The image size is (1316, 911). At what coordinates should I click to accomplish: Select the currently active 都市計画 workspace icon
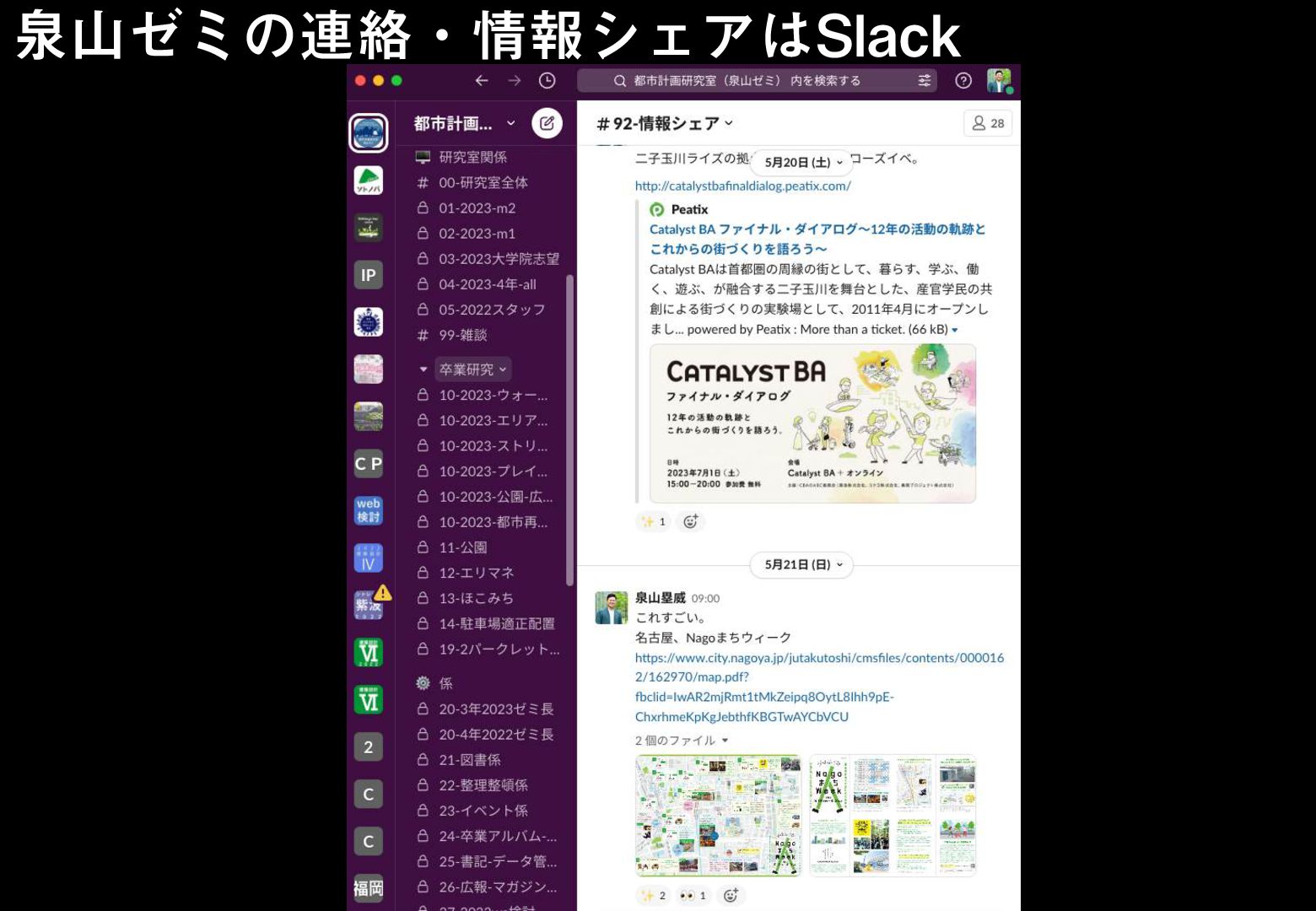click(x=369, y=132)
